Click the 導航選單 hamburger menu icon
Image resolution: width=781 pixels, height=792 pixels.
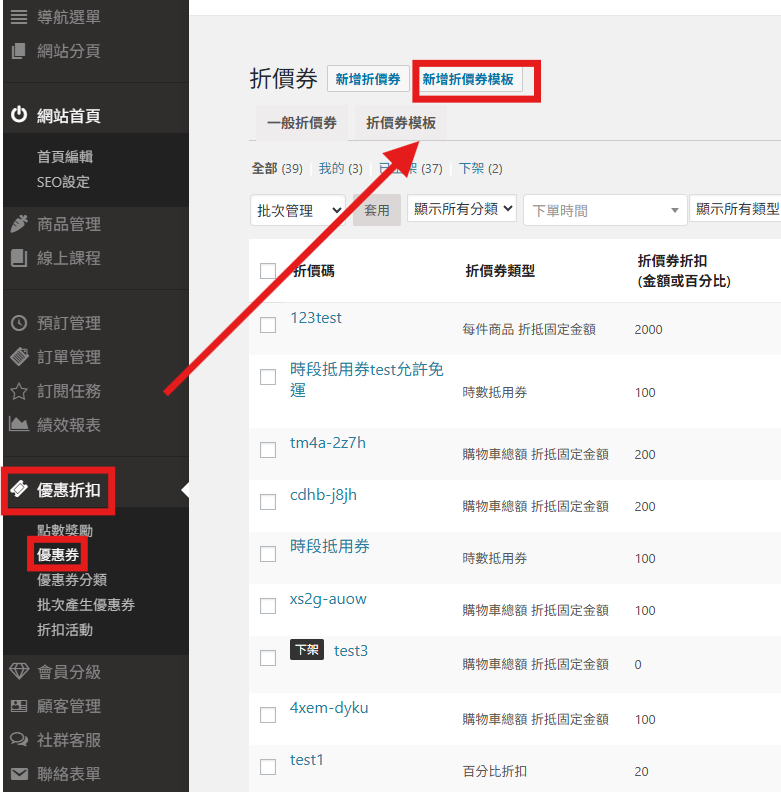click(18, 17)
